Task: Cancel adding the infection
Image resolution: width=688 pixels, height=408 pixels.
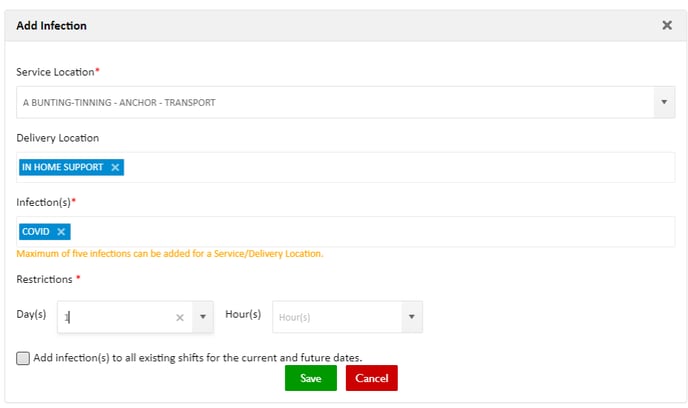Action: click(x=372, y=378)
